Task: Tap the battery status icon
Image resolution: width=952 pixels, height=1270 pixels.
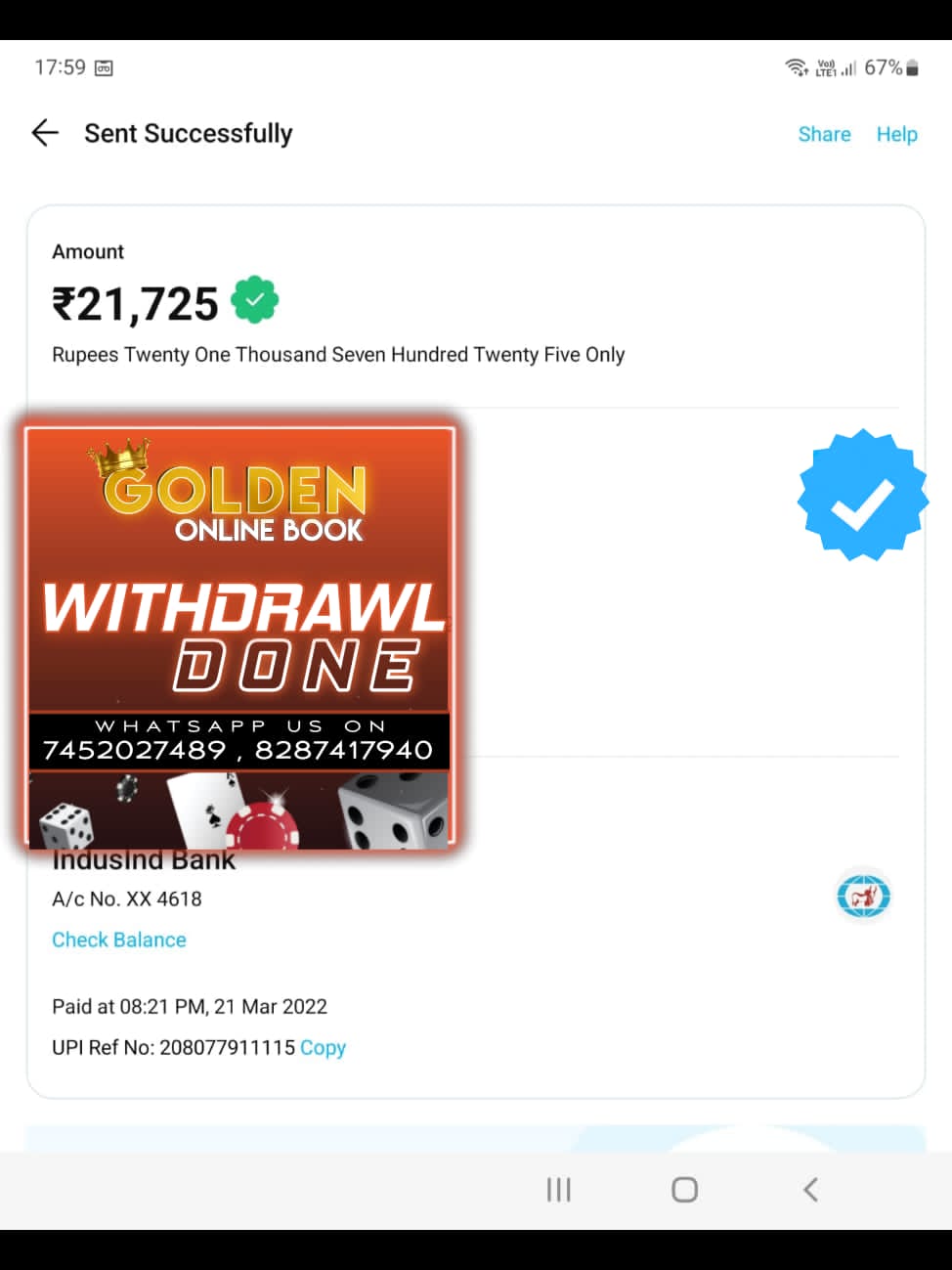Action: click(x=912, y=67)
